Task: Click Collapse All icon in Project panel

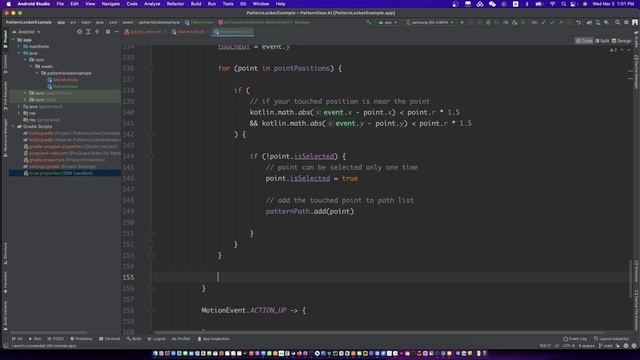Action: pyautogui.click(x=97, y=31)
